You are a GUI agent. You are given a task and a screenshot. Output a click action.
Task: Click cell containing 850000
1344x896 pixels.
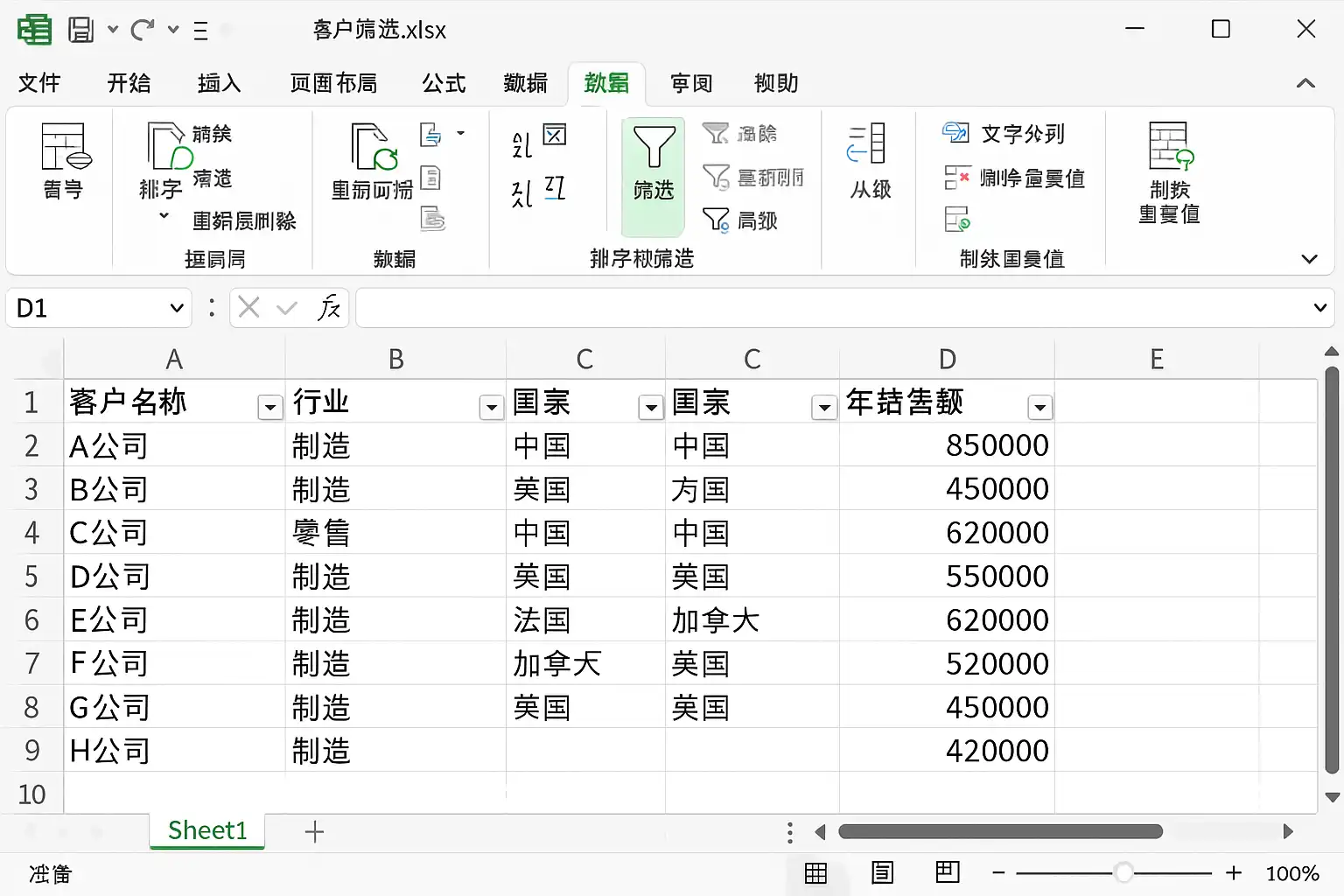(x=947, y=445)
